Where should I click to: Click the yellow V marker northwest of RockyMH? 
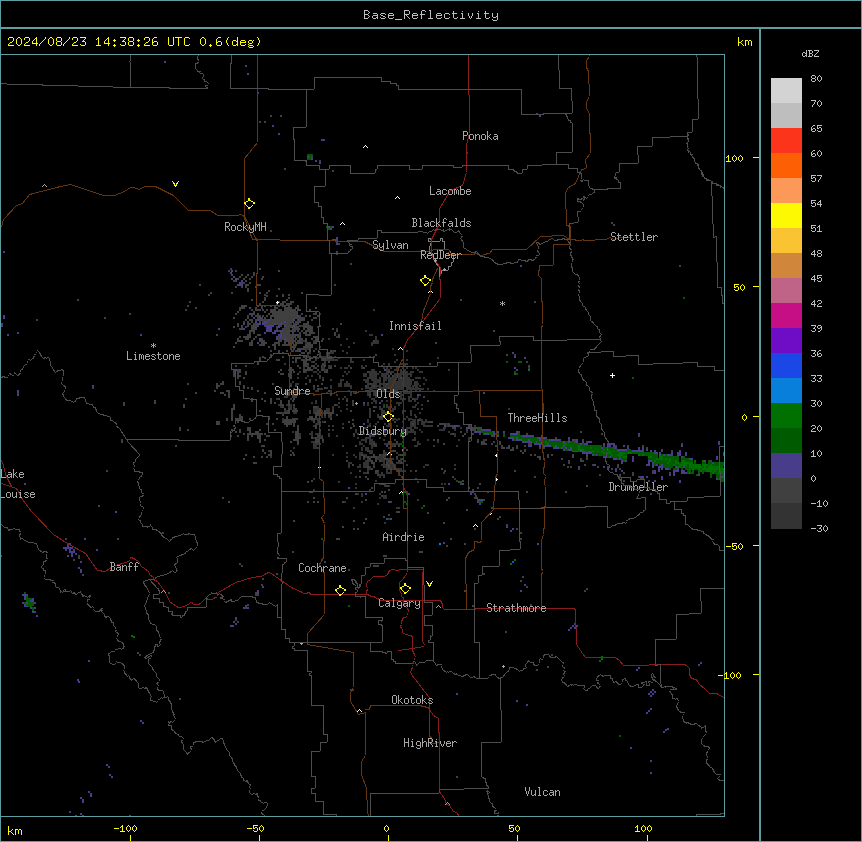pos(175,184)
